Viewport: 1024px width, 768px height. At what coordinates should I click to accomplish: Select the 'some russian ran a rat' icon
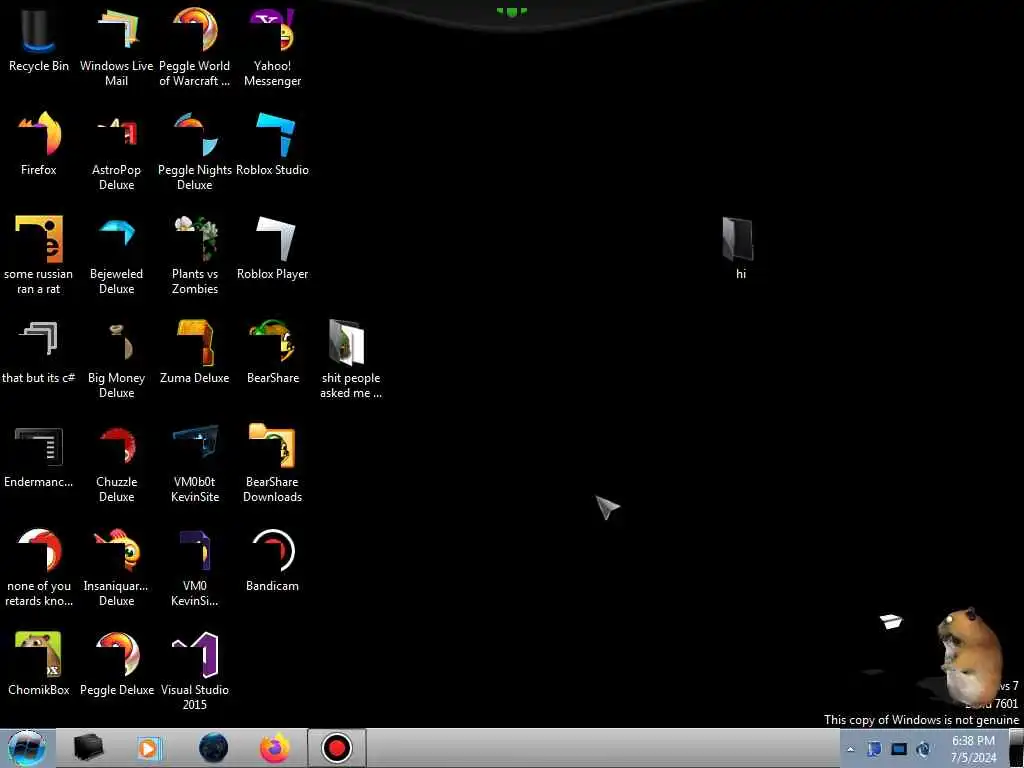pos(39,255)
